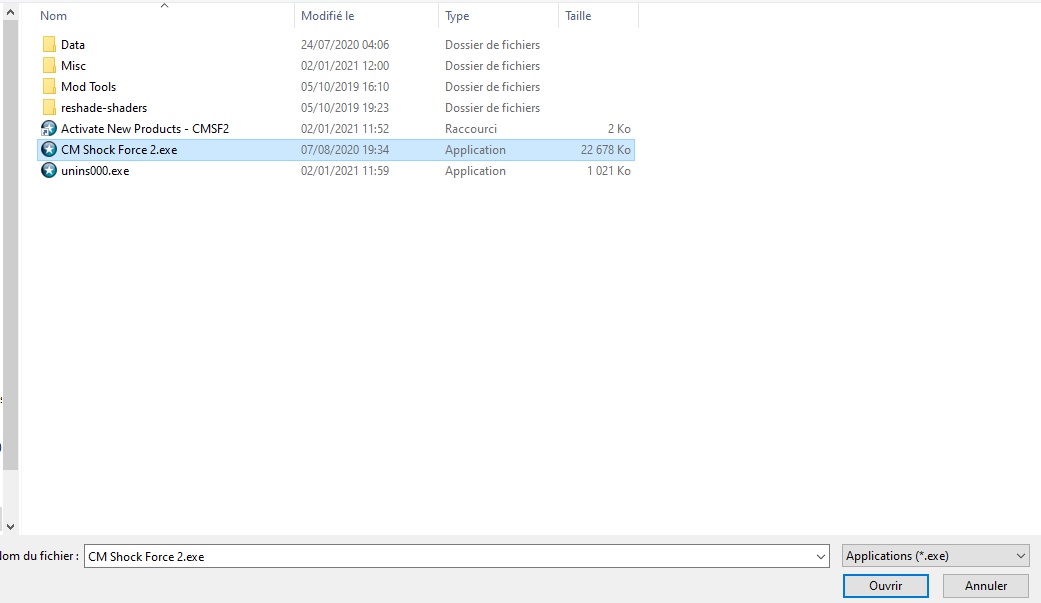The width and height of the screenshot is (1041, 603).
Task: Click the Type cell of the Data folder
Action: click(493, 44)
